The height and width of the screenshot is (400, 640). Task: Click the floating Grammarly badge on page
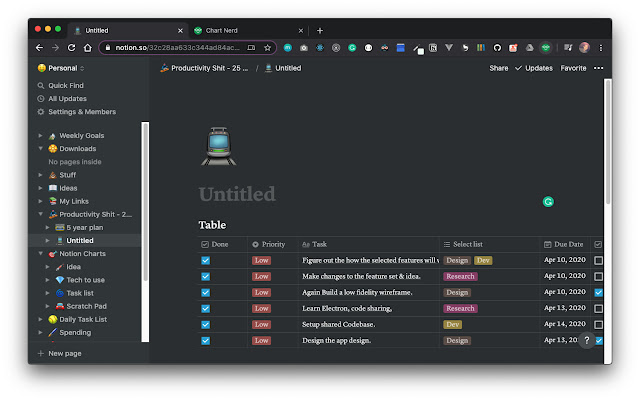pos(548,202)
